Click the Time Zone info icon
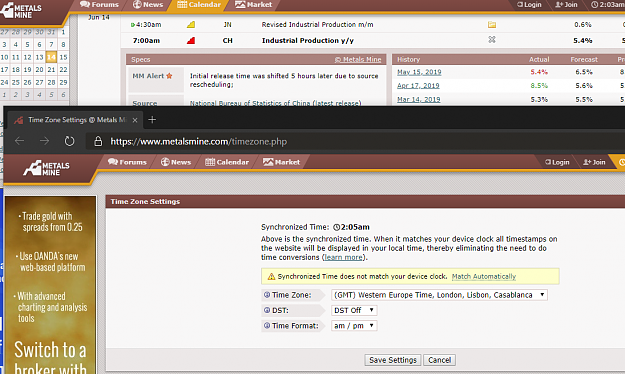The height and width of the screenshot is (374, 625). [x=267, y=295]
